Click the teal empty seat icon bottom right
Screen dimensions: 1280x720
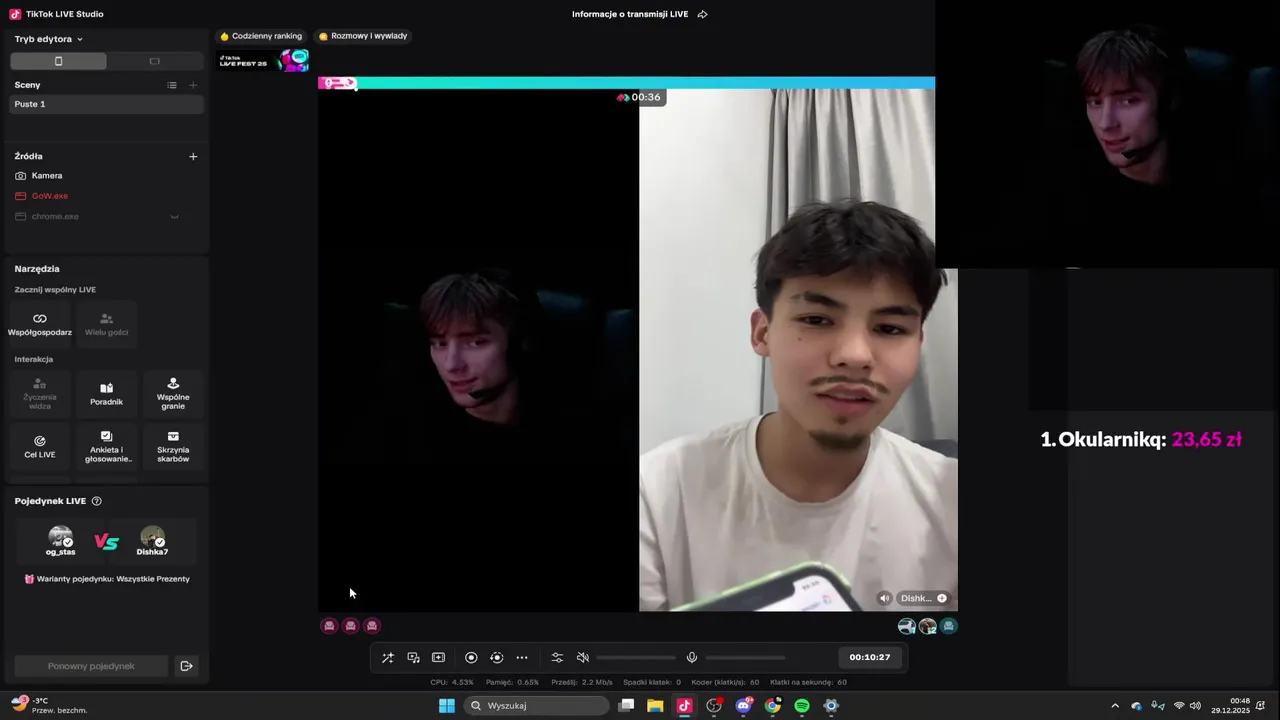click(x=949, y=626)
